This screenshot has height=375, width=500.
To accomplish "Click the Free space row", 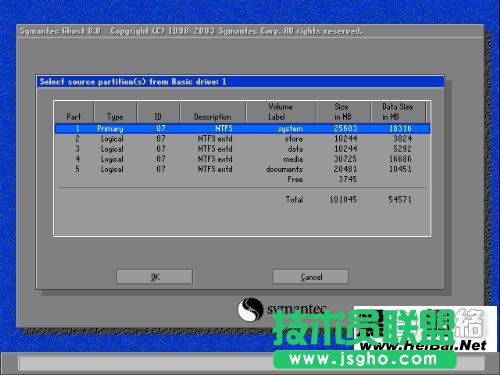I will (243, 179).
